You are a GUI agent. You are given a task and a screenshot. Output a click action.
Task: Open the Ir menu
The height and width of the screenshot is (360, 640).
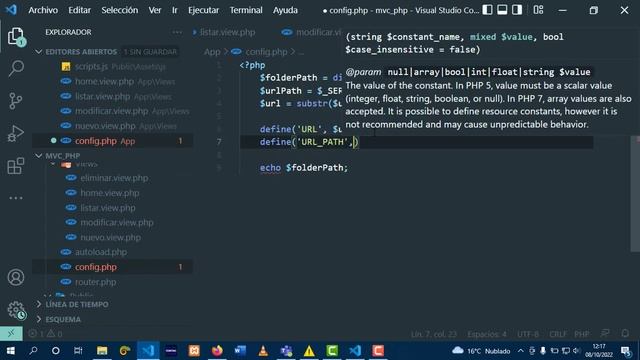(x=175, y=10)
